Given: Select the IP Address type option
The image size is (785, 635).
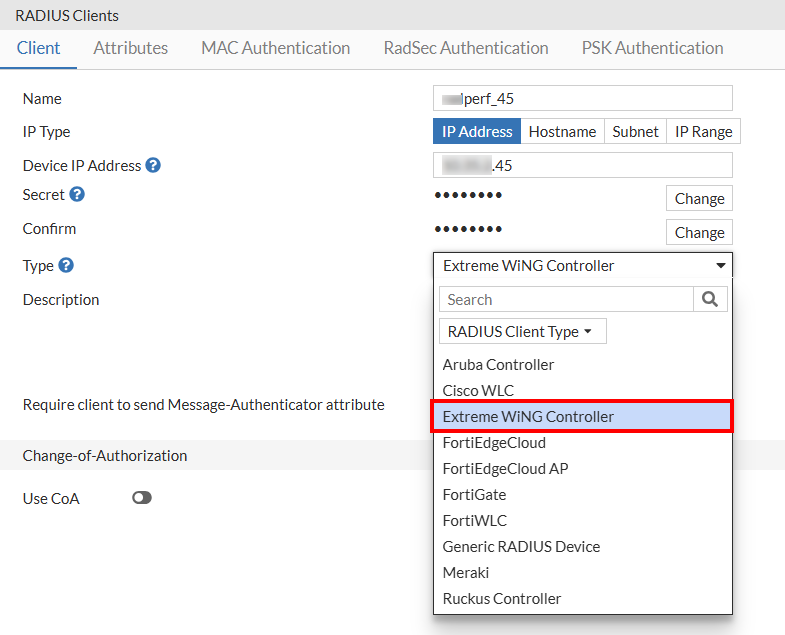Looking at the screenshot, I should tap(477, 132).
